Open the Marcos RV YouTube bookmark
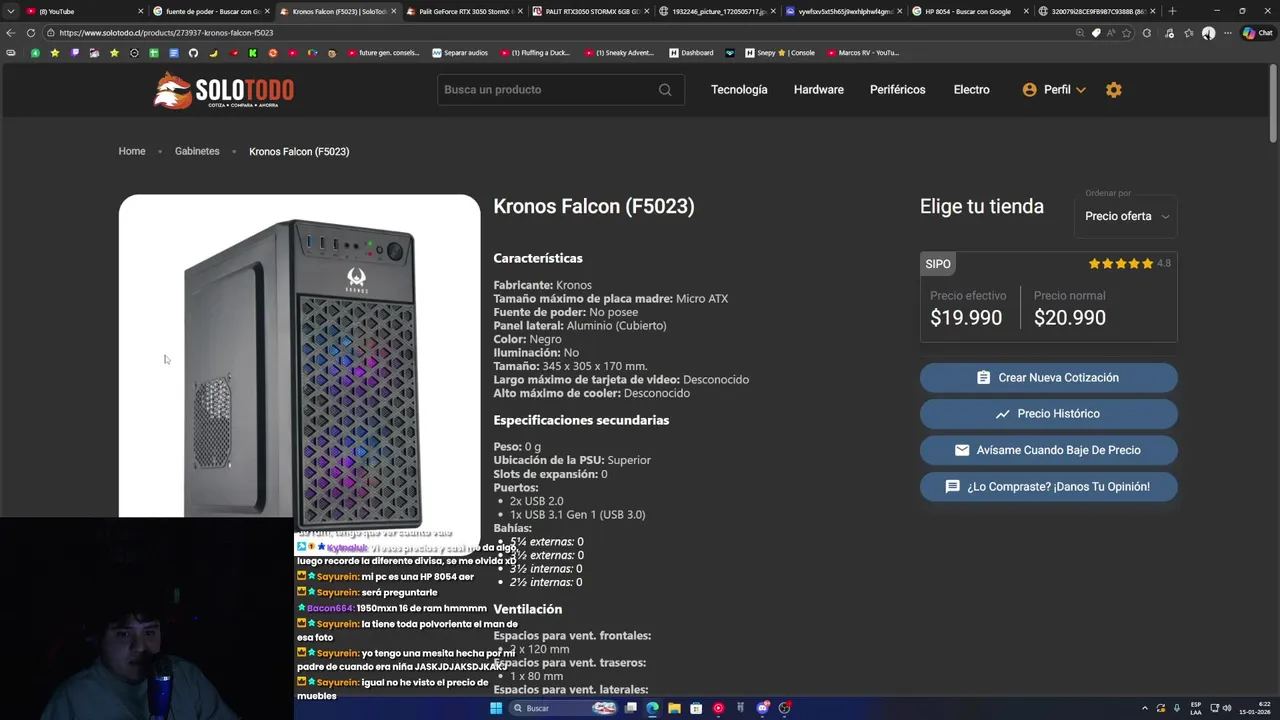The height and width of the screenshot is (720, 1280). [x=863, y=53]
